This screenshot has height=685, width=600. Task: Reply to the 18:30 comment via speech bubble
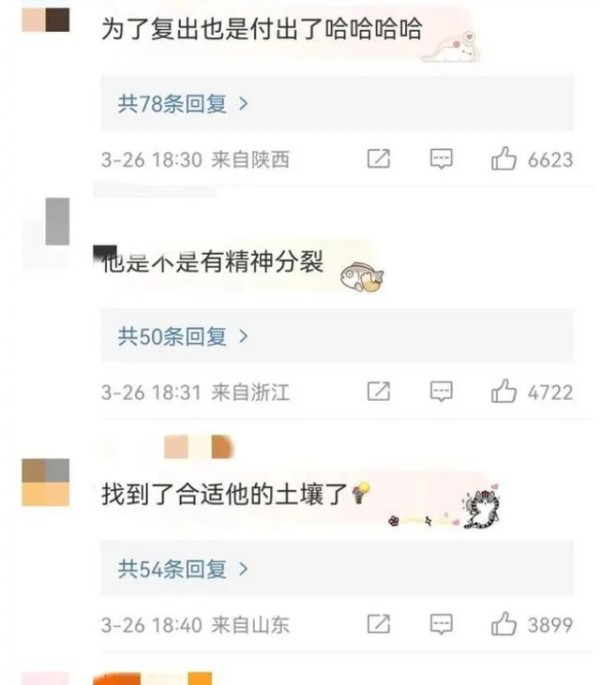(x=441, y=159)
